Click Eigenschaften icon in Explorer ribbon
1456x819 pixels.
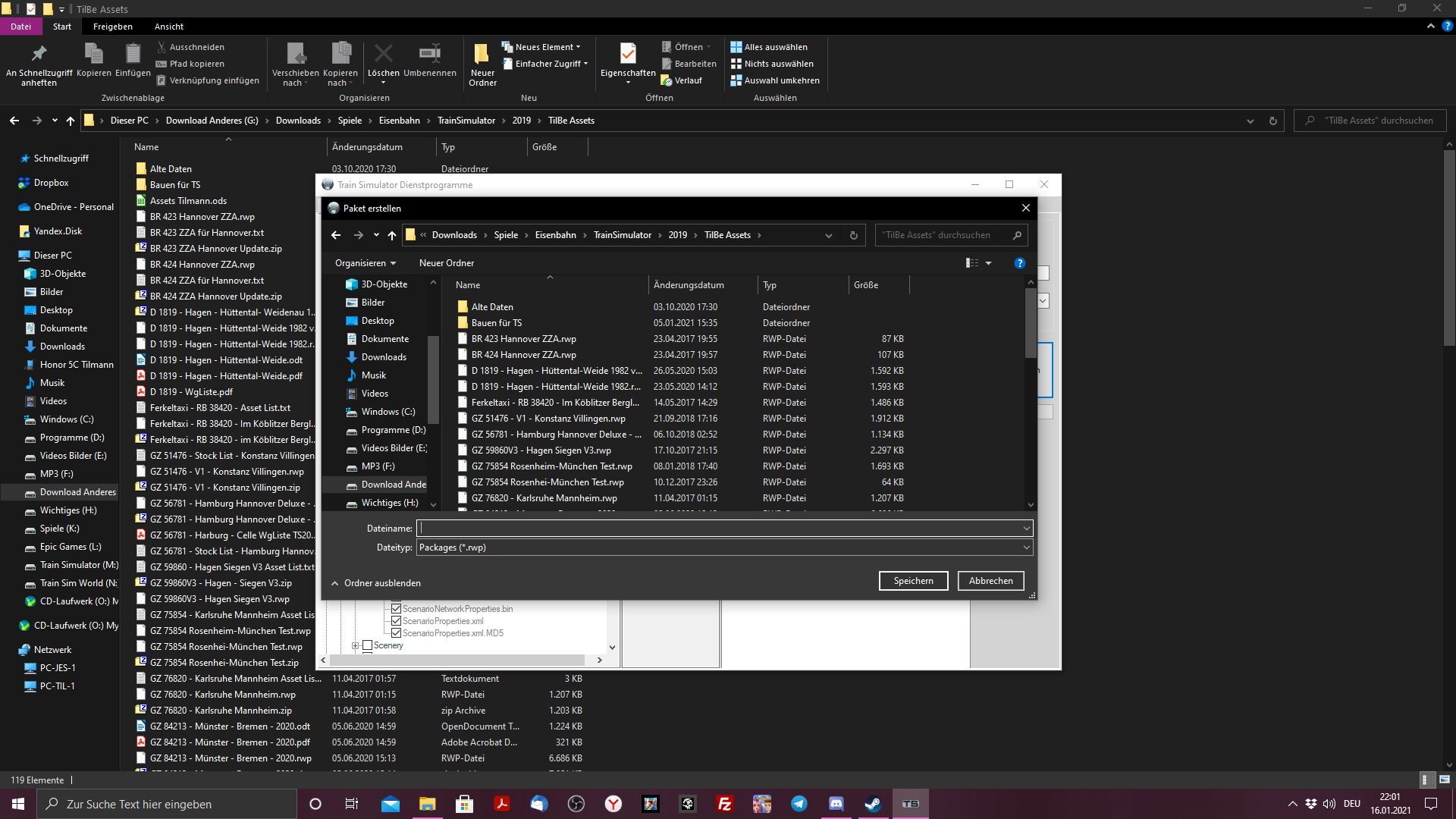pyautogui.click(x=628, y=55)
